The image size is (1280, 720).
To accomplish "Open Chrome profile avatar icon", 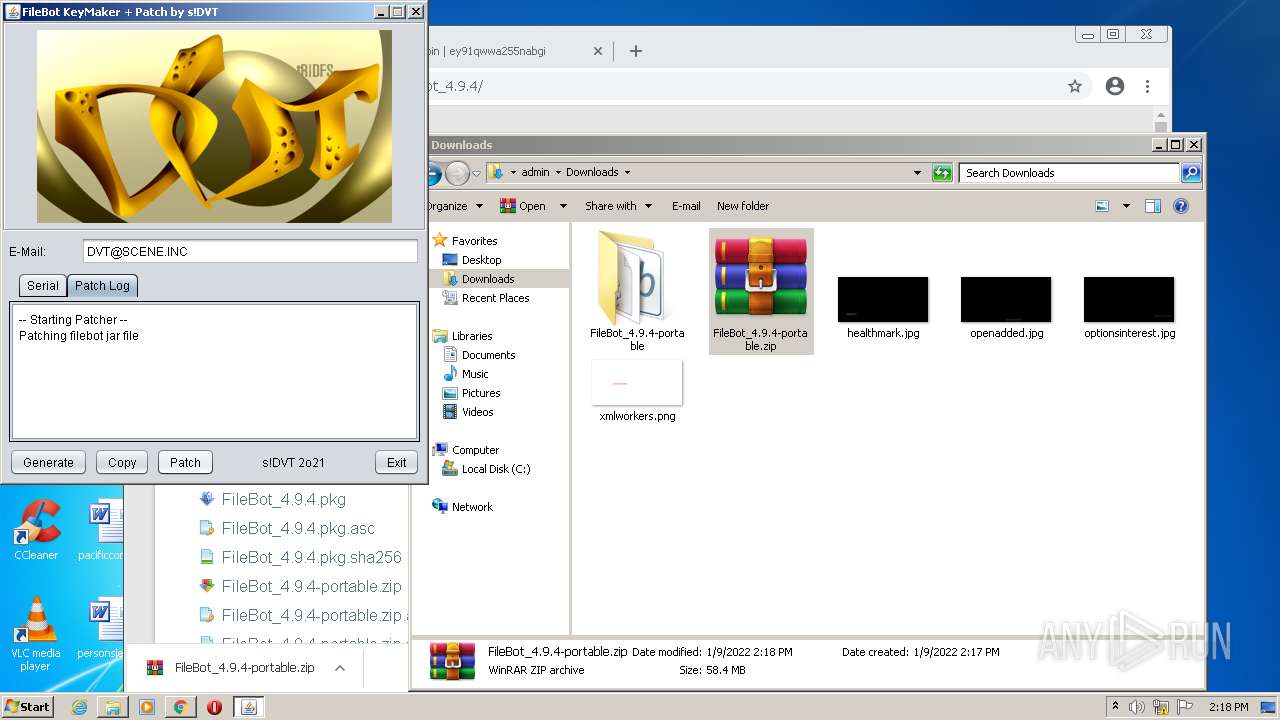I will click(1115, 86).
